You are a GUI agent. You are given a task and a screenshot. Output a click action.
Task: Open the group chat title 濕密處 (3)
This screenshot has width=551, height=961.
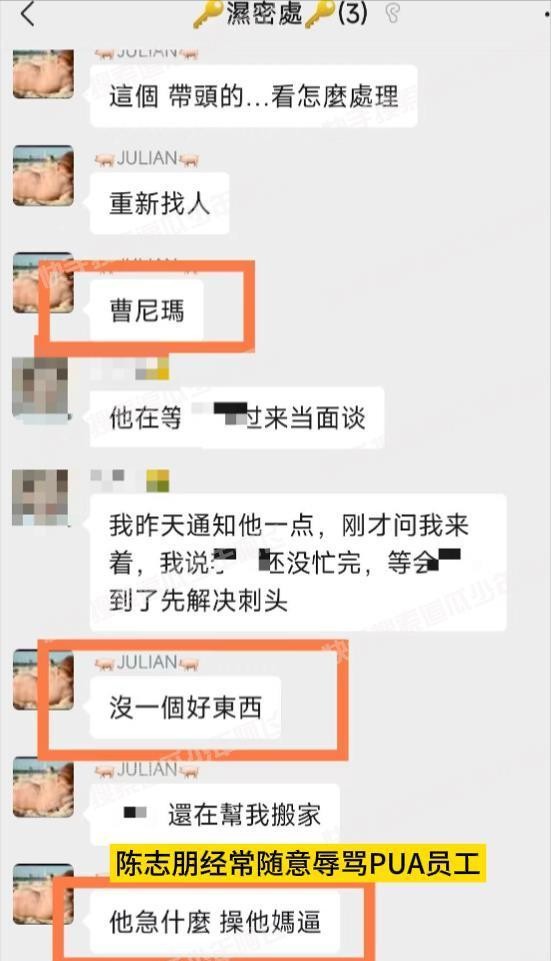tap(281, 13)
